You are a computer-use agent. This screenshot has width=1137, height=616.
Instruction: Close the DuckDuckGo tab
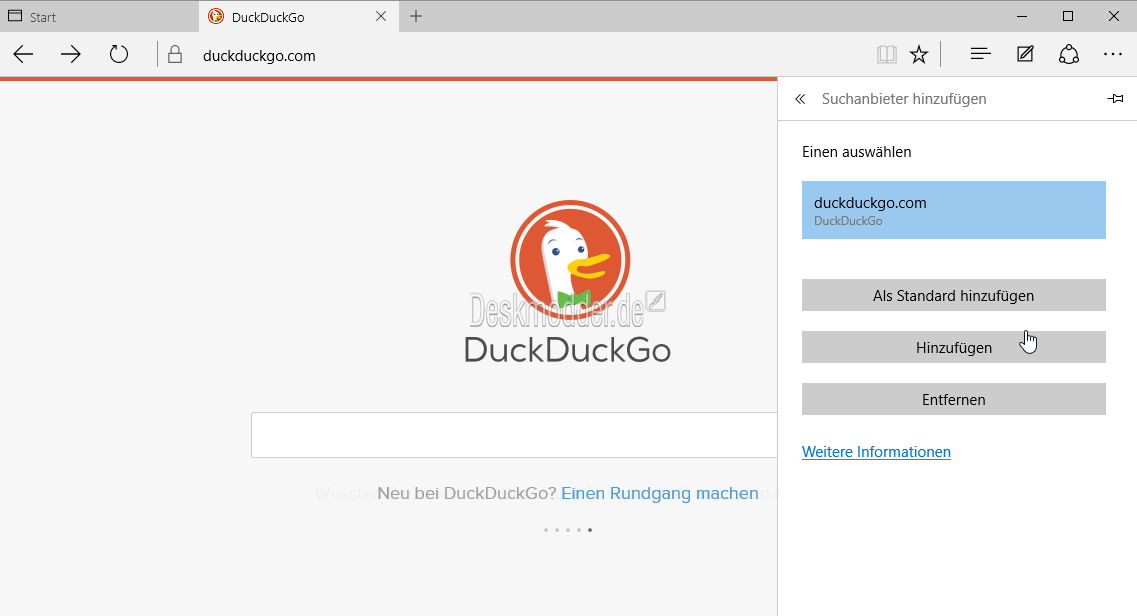pyautogui.click(x=381, y=16)
